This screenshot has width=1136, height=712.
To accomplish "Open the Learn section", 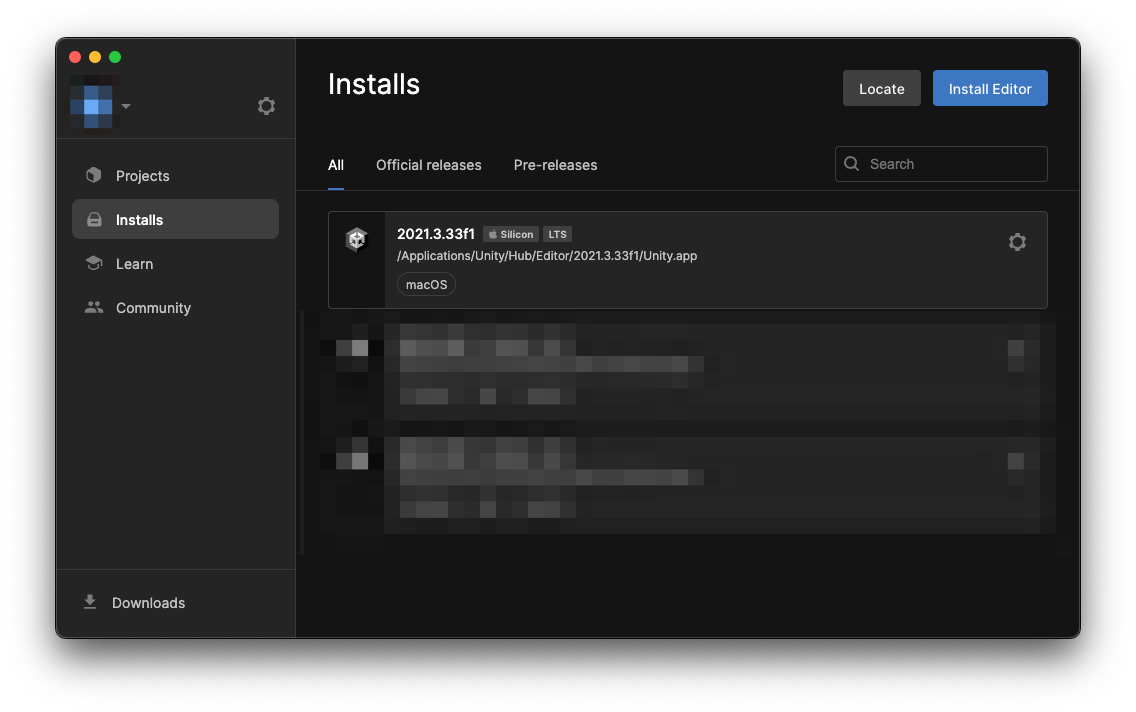I will (175, 264).
